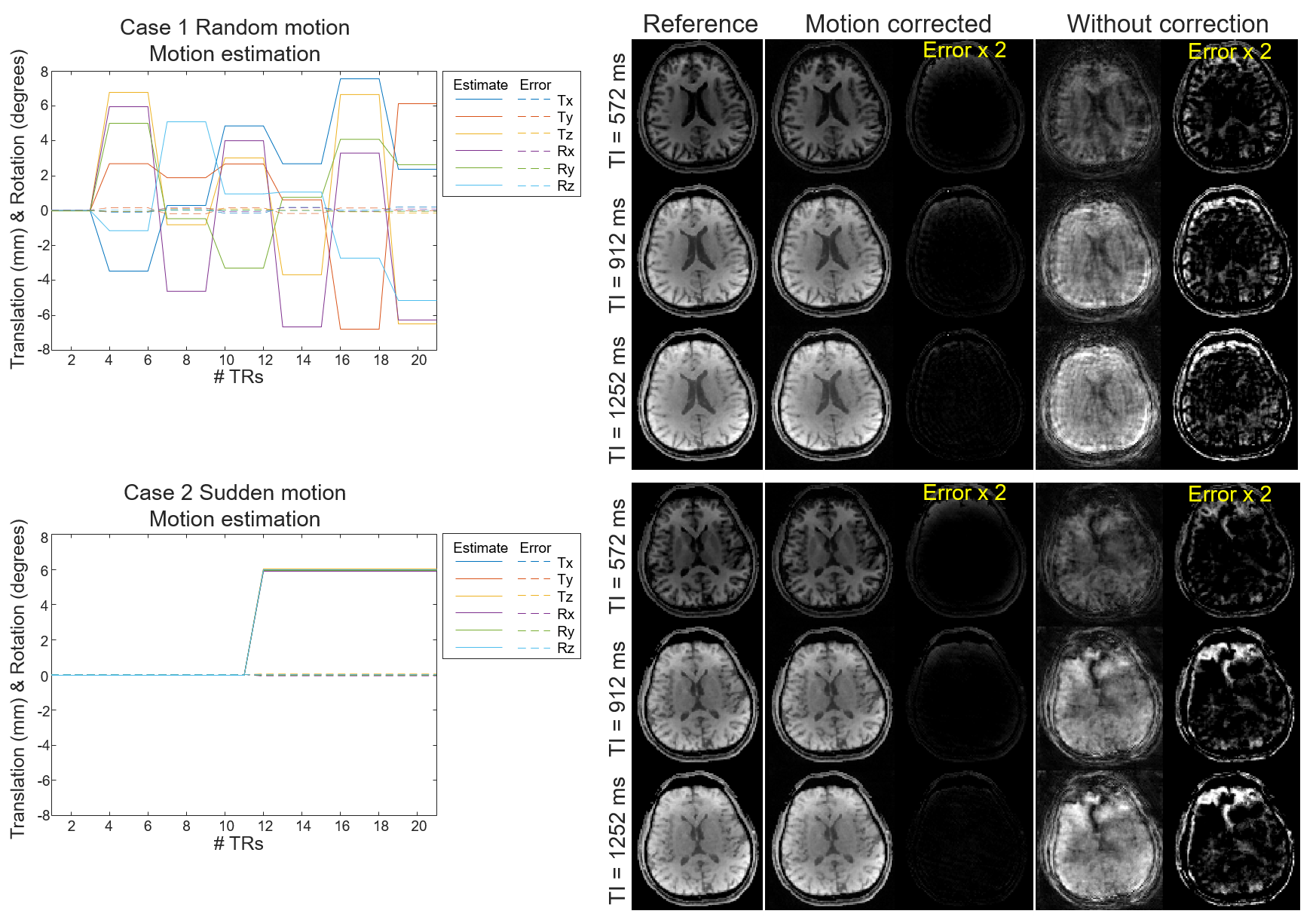Select the dashed purple line in the Case 1 legend
This screenshot has width=1316, height=920.
click(x=534, y=151)
